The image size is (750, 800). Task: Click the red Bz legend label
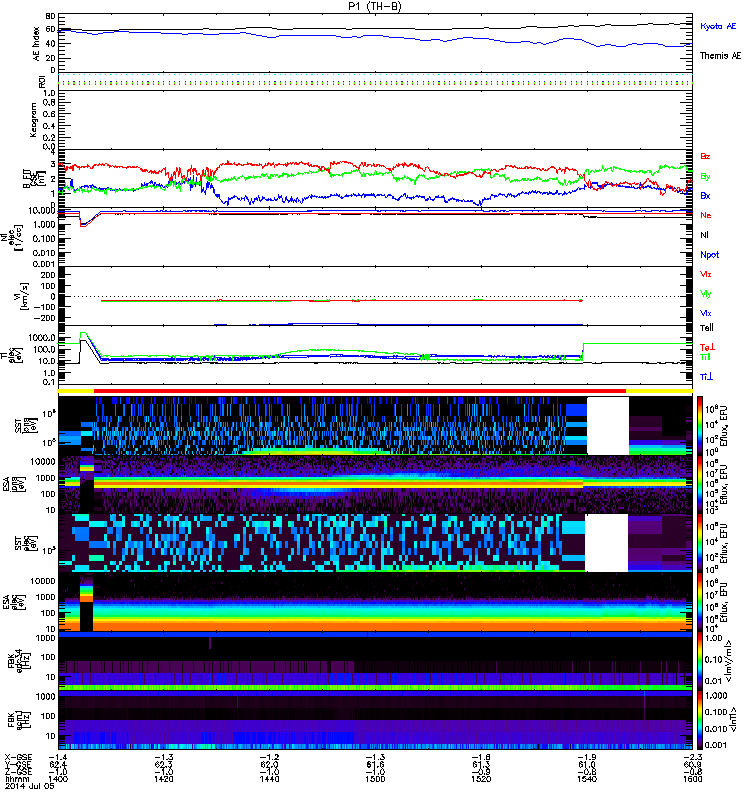click(x=705, y=156)
